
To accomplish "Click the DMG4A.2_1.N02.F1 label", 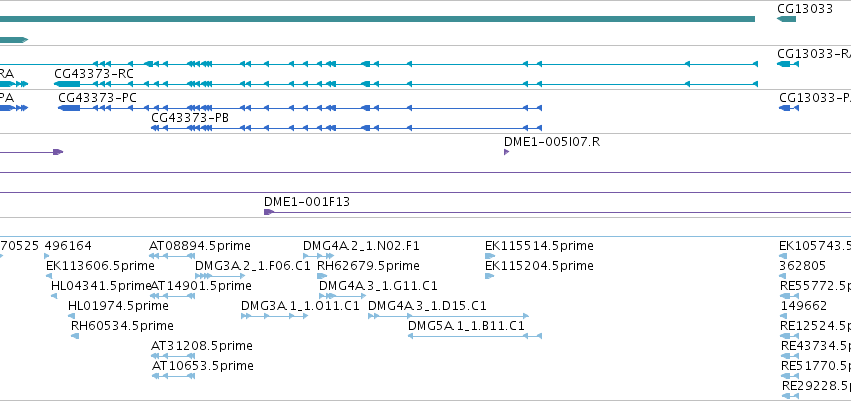I will coord(361,246).
